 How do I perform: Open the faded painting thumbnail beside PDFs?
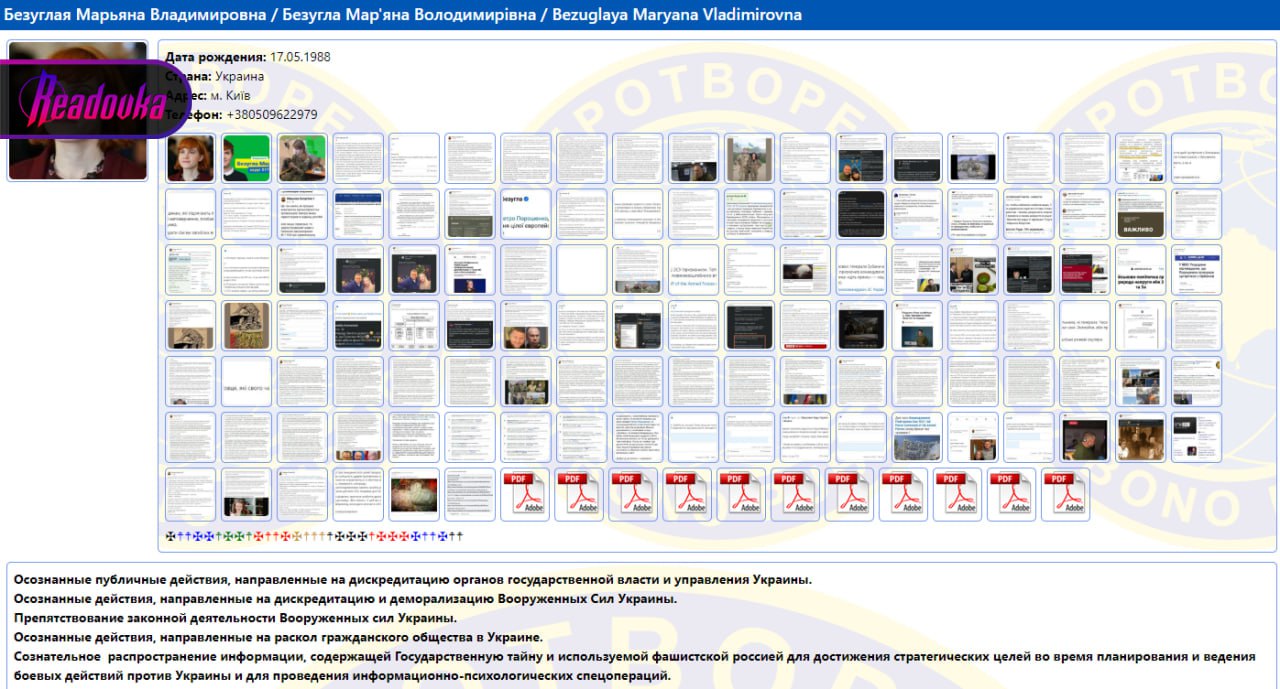[414, 494]
